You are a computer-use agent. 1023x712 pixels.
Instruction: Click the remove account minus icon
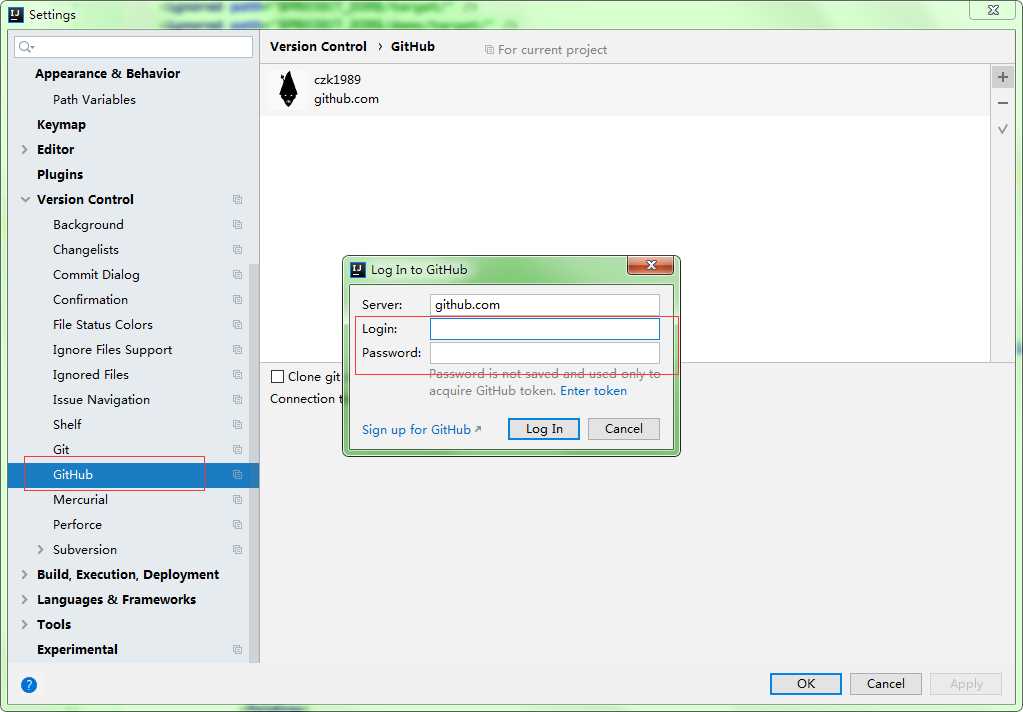point(1003,103)
